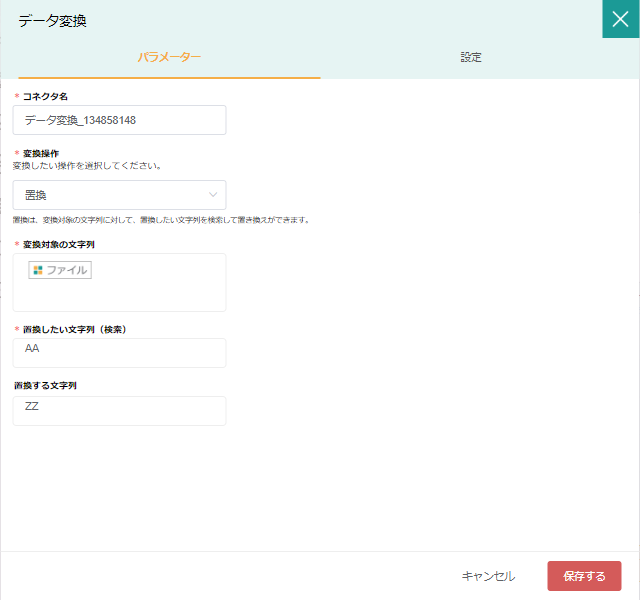
Task: Close the データ変換 dialog with X
Action: [x=620, y=19]
